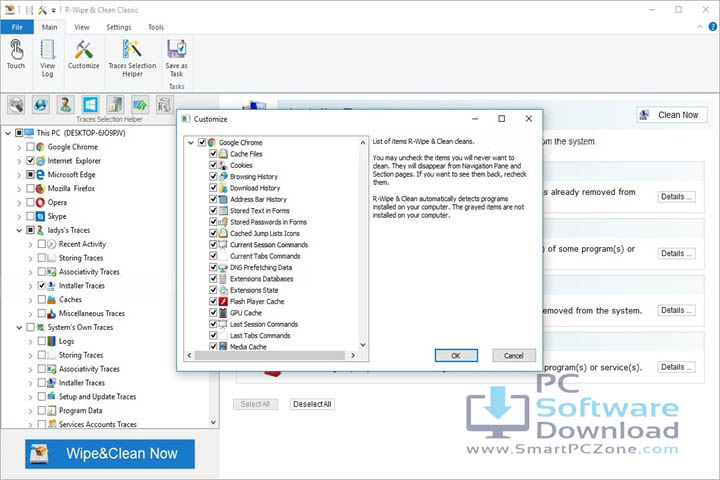720x480 pixels.
Task: Click the Deselect All button
Action: 312,404
